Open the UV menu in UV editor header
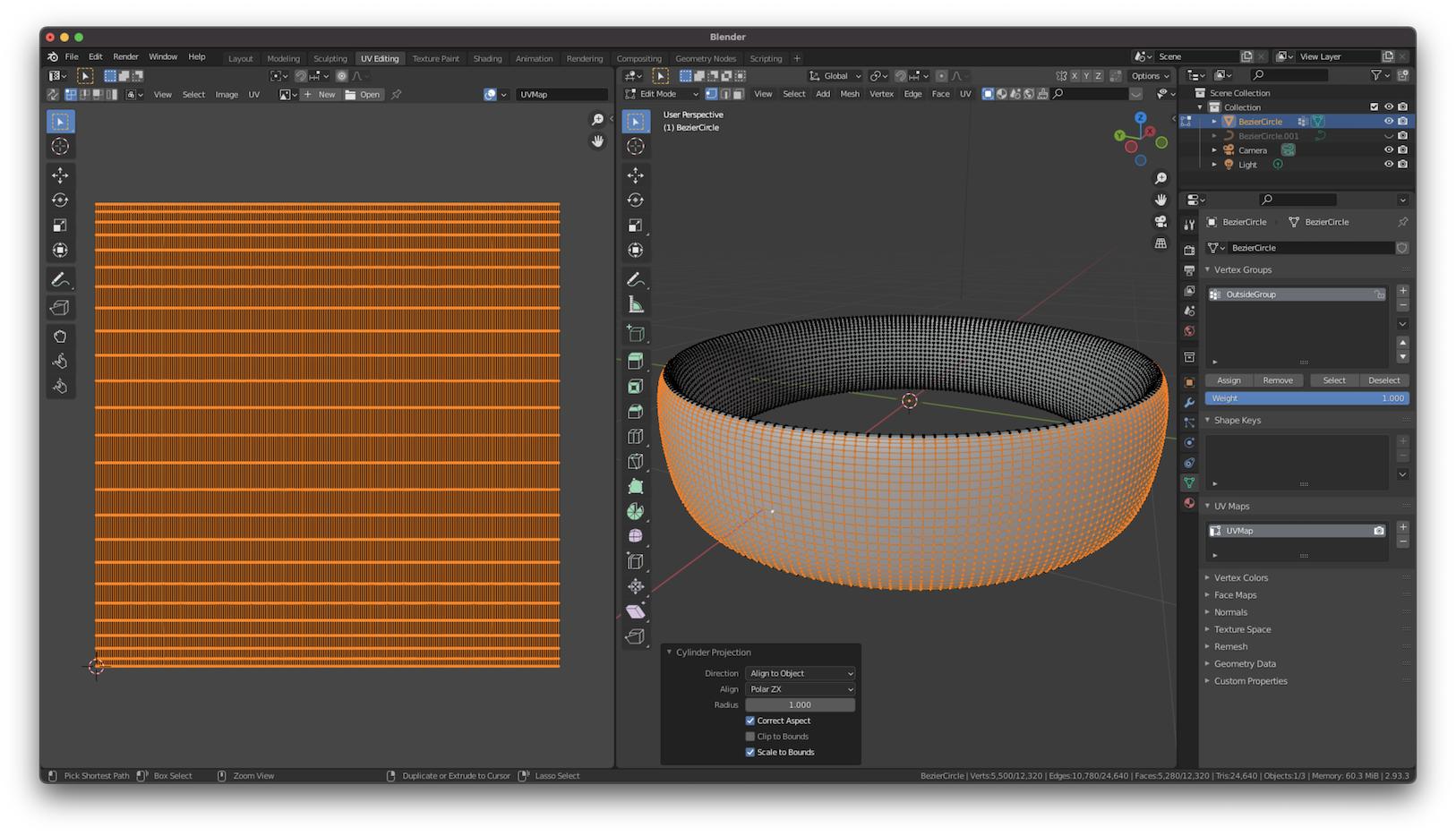This screenshot has height=836, width=1456. [x=254, y=95]
